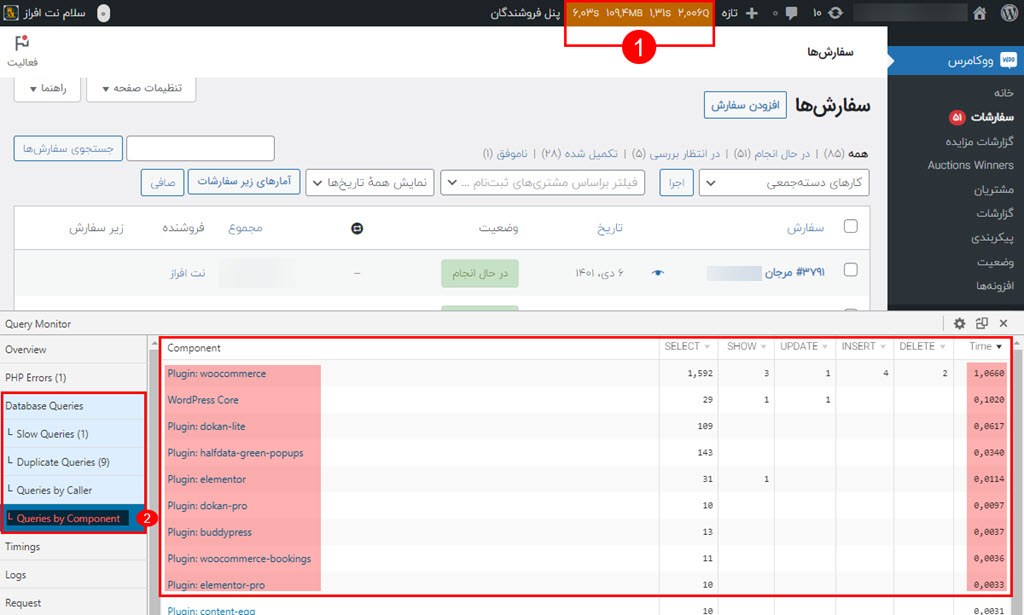
Task: Focus the order search input field
Action: [x=200, y=149]
